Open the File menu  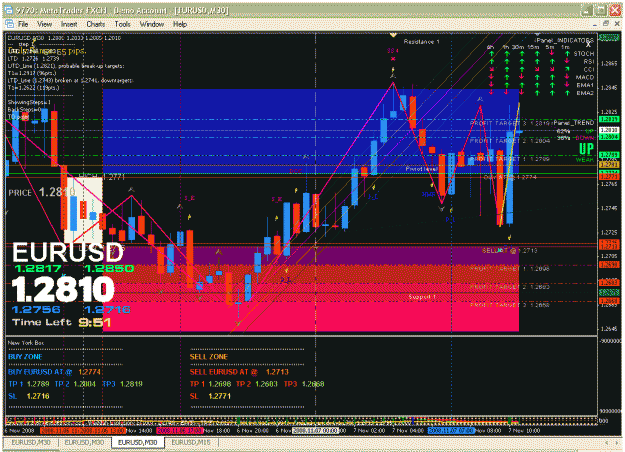[x=23, y=24]
